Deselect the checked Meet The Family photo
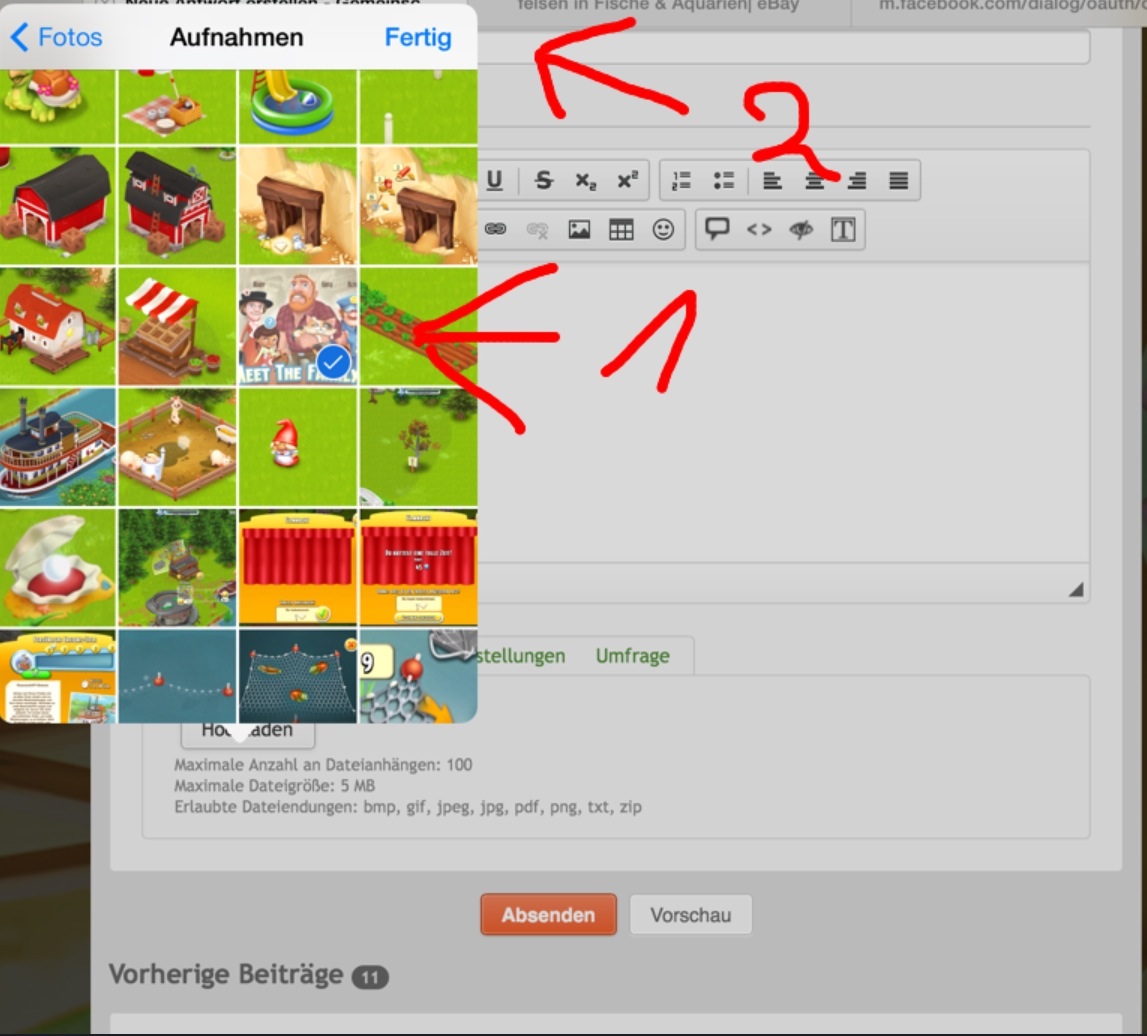 298,326
